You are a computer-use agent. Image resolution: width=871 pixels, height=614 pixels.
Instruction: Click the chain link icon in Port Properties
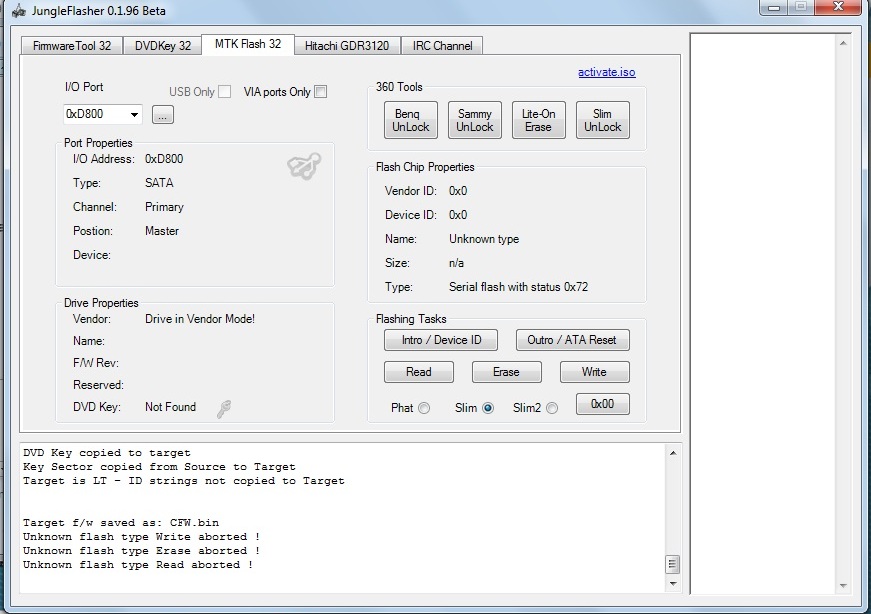(303, 167)
